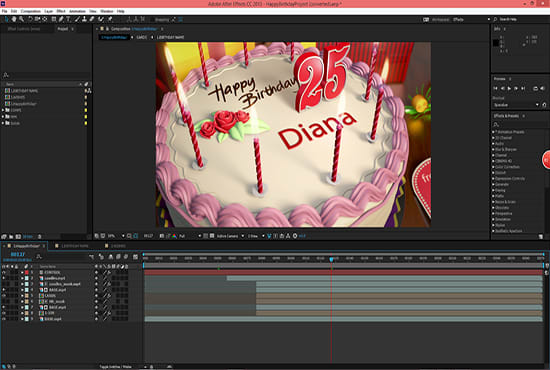Open the File menu
The image size is (550, 370).
5,12
